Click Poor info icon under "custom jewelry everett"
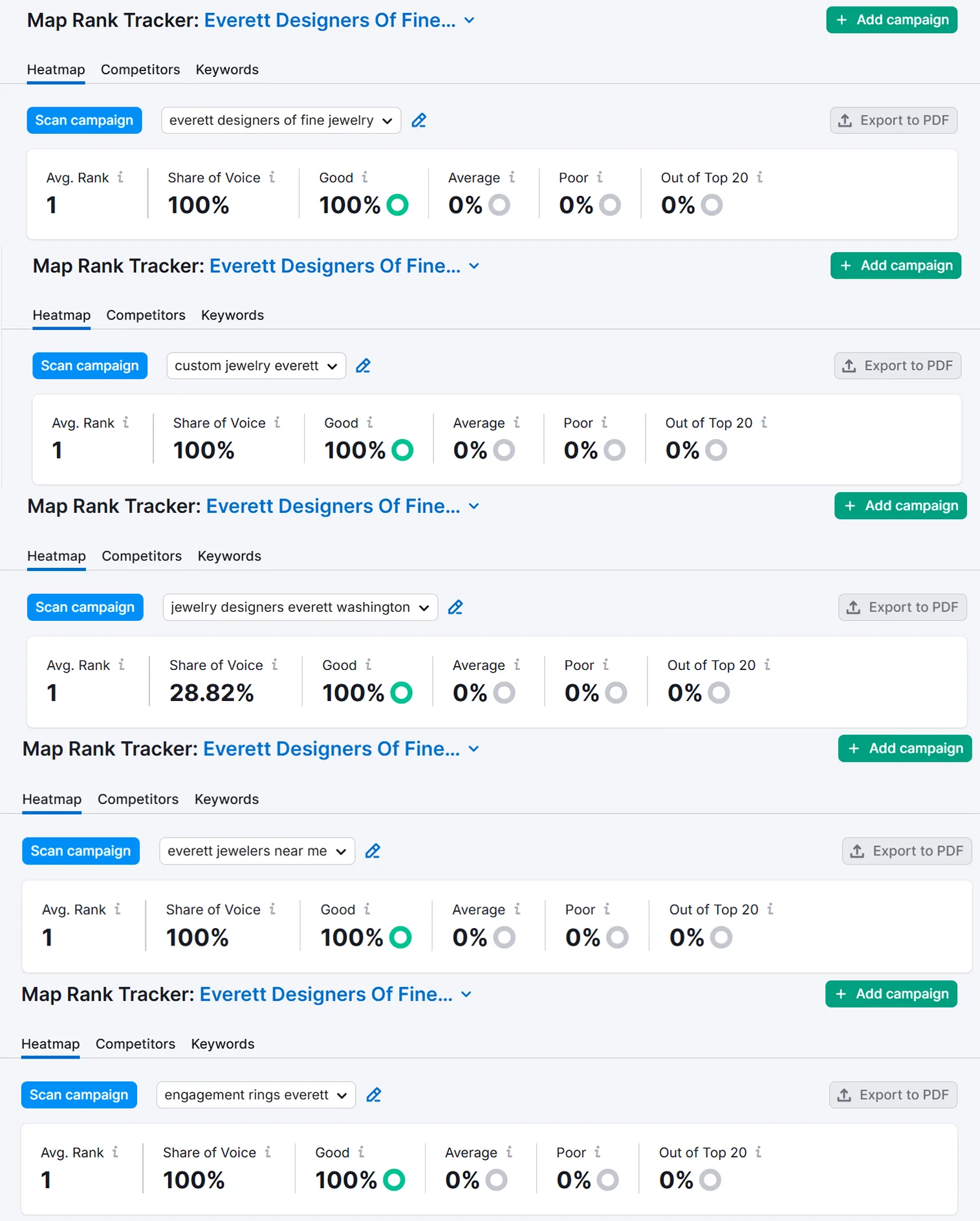Image resolution: width=980 pixels, height=1221 pixels. [604, 422]
